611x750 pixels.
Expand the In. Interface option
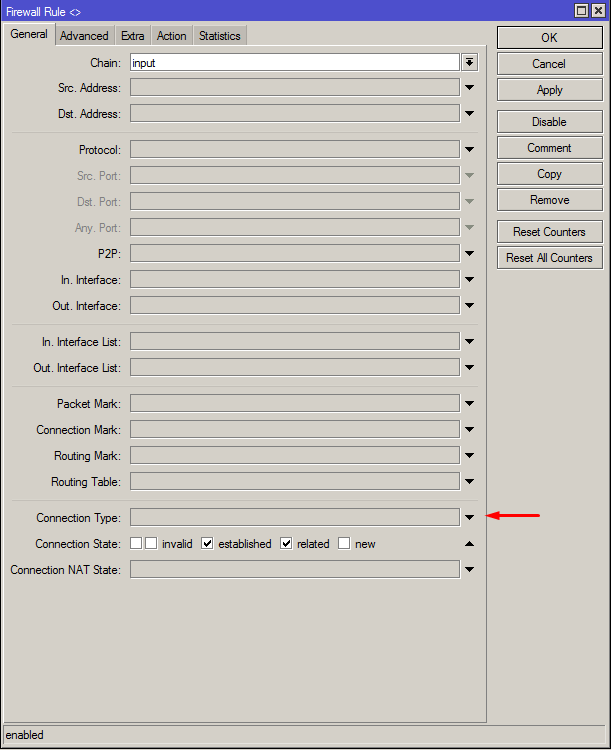(469, 279)
